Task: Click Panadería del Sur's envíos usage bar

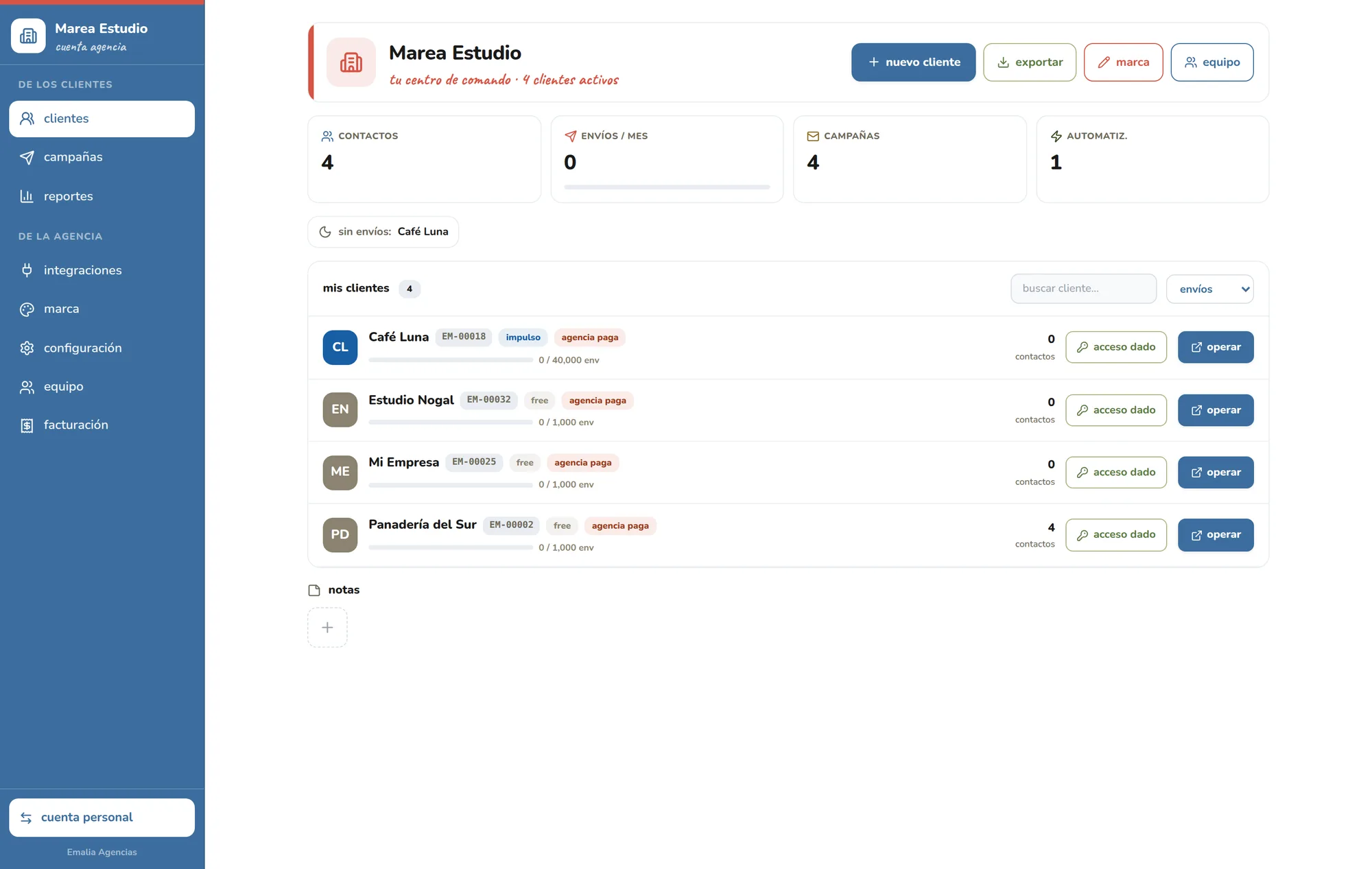Action: tap(451, 547)
